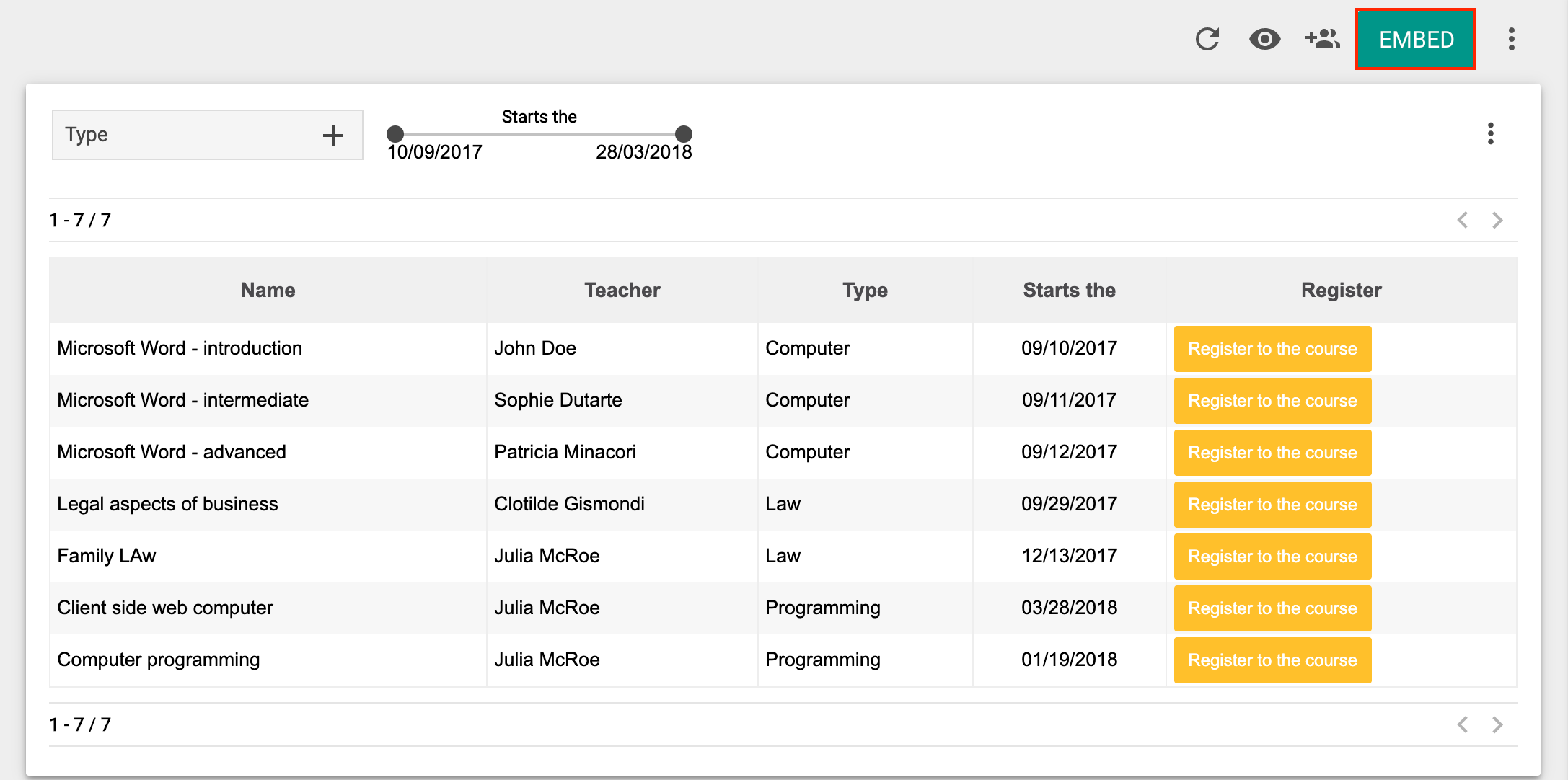The image size is (1568, 780).
Task: Click the date '09/29/2017' cell
Action: tap(1070, 504)
